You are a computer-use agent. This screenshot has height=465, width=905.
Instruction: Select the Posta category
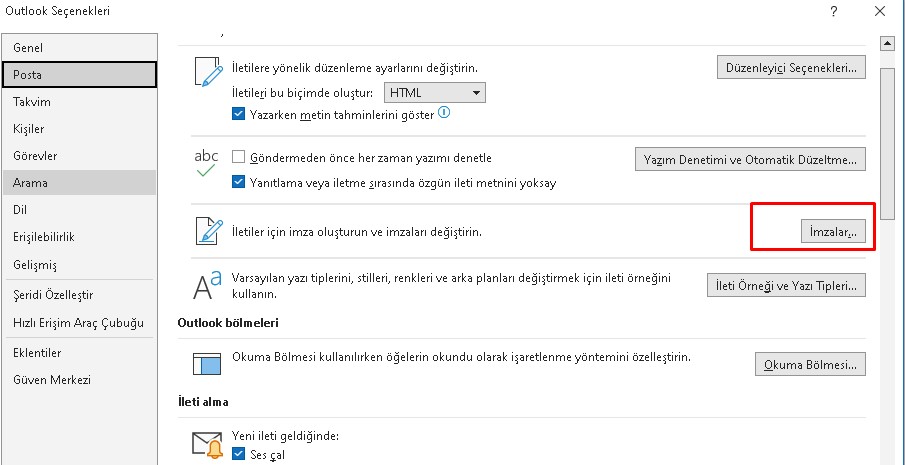(79, 74)
